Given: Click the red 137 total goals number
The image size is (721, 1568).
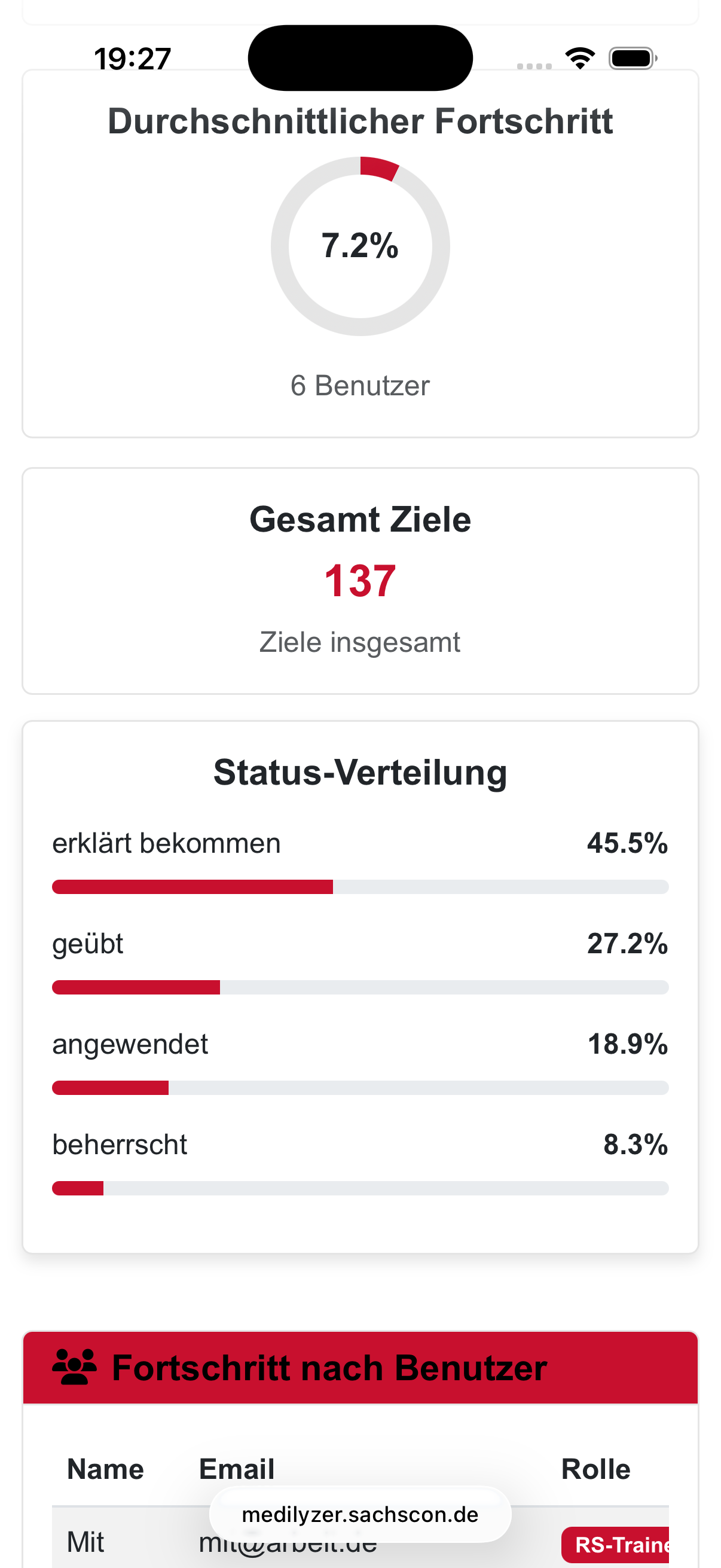Looking at the screenshot, I should (x=360, y=581).
